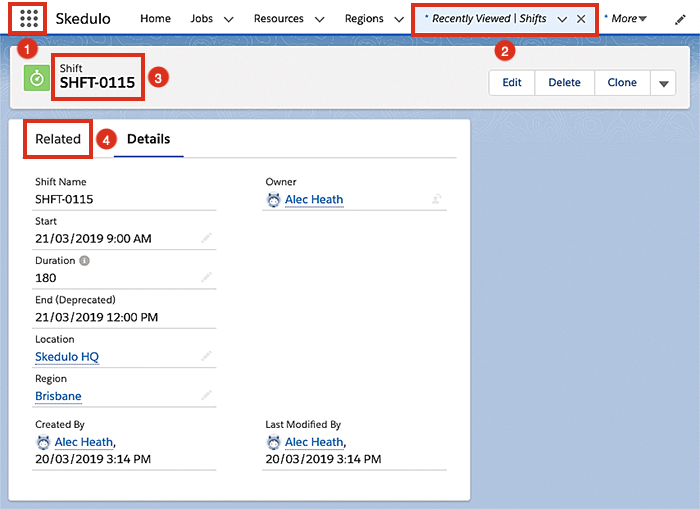Viewport: 700px width, 509px height.
Task: Switch to the Details tab
Action: [x=149, y=139]
